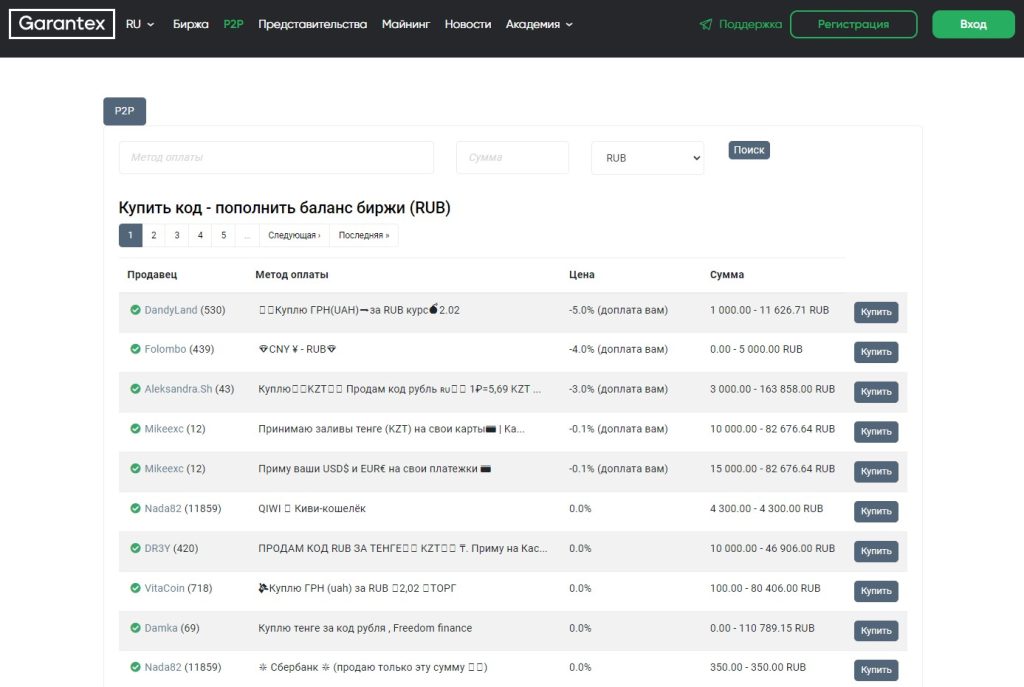Click the Метод оплаты column header
The image size is (1024, 687).
coord(292,275)
